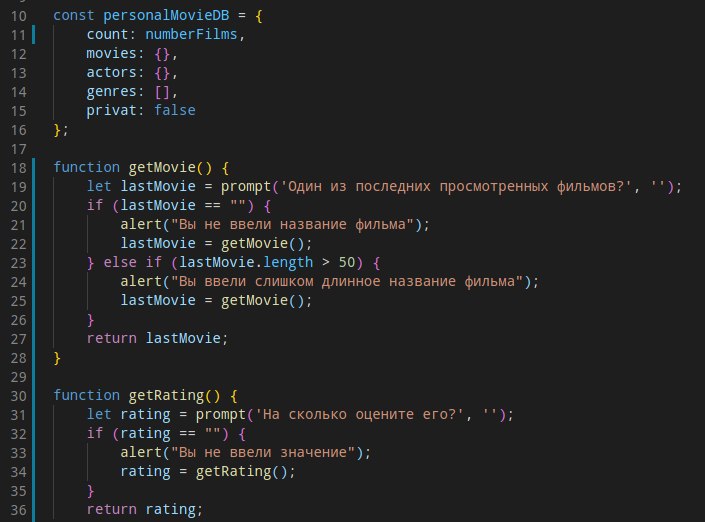Click line number 30 in gutter
Viewport: 705px width, 522px height.
(x=18, y=396)
